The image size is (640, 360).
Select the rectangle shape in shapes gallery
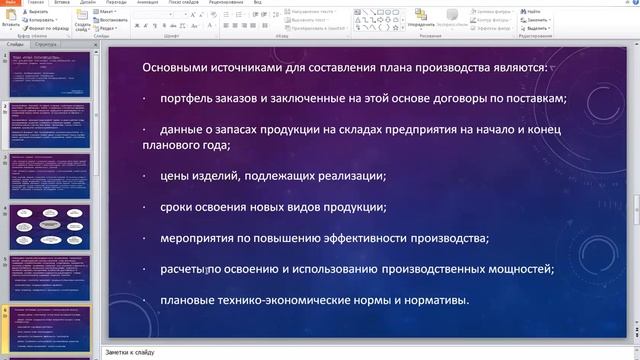380,12
